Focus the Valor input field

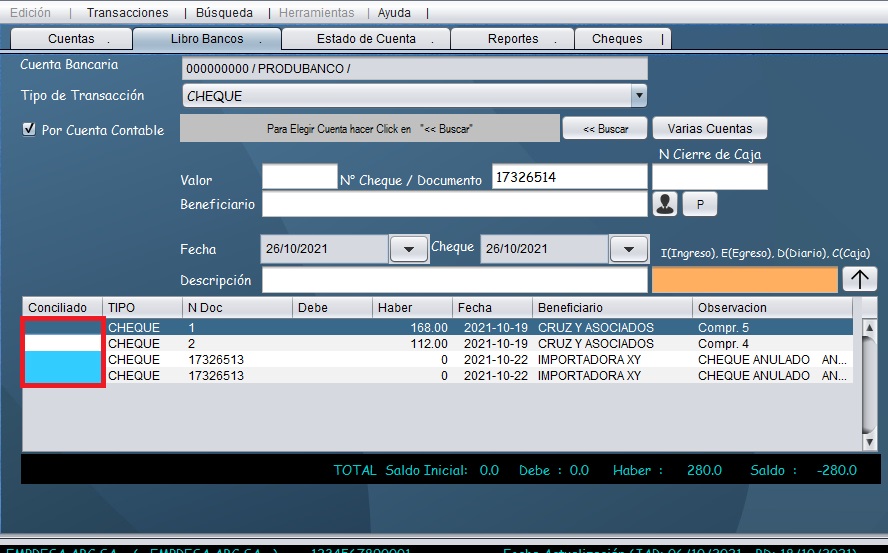coord(299,177)
